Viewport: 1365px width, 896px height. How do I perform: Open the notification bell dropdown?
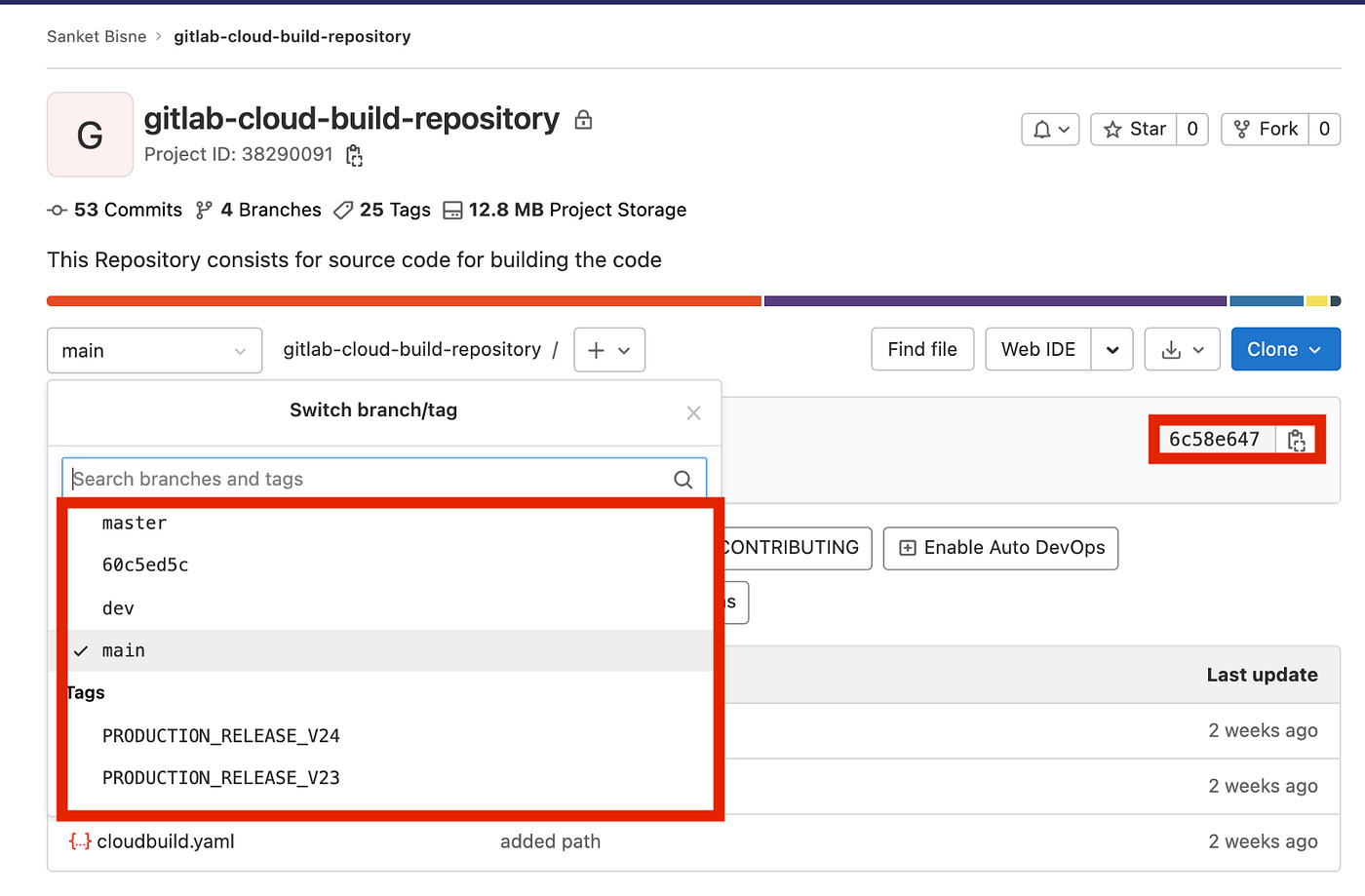pyautogui.click(x=1050, y=129)
